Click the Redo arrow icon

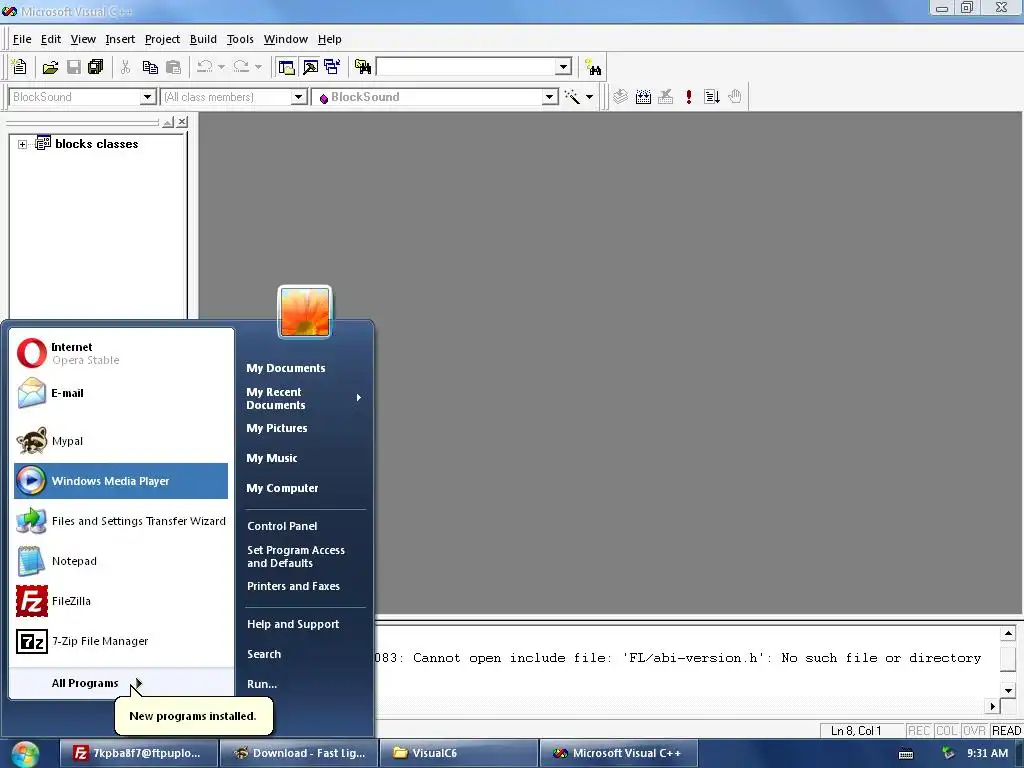pyautogui.click(x=241, y=67)
